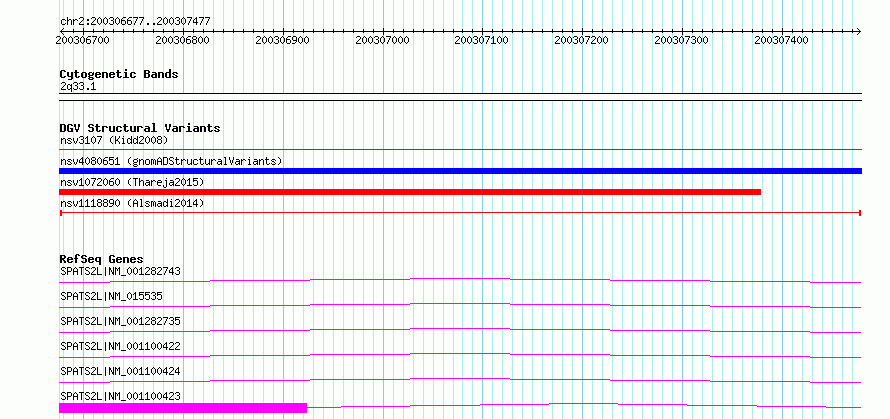Screen dimensions: 890x419
Task: Open transcript SPATS2L|NM_015535 label
Action: coord(112,296)
